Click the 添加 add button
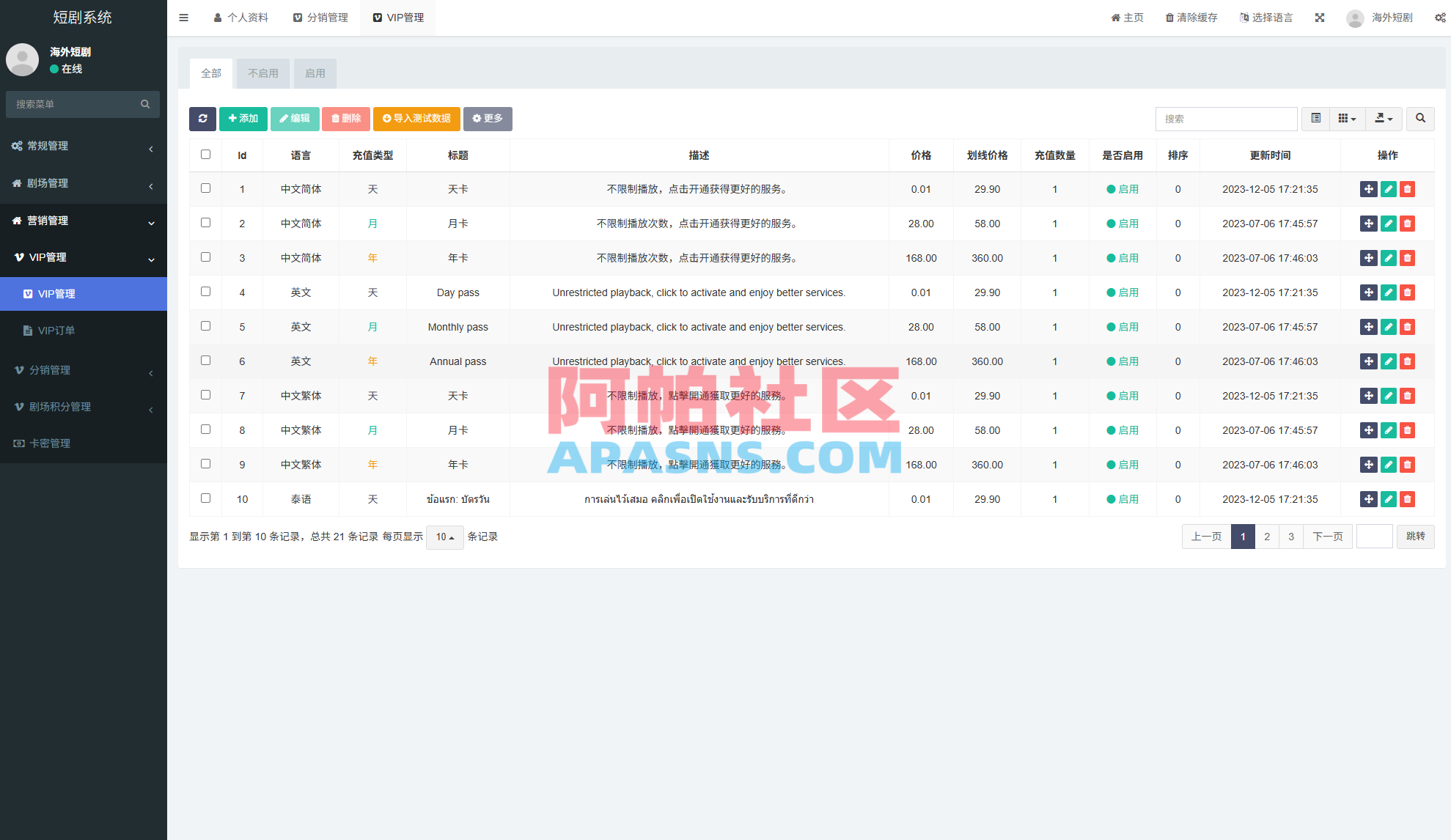Image resolution: width=1451 pixels, height=840 pixels. point(243,119)
